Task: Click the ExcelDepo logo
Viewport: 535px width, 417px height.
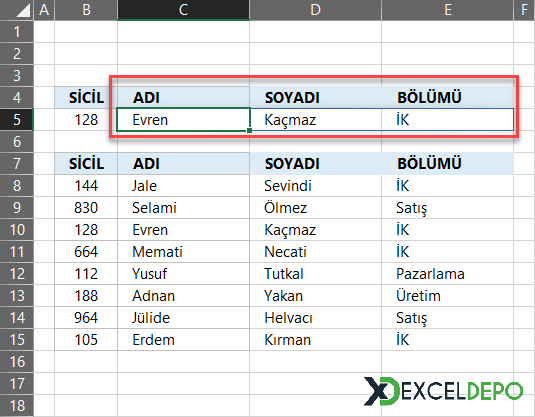Action: click(x=443, y=391)
